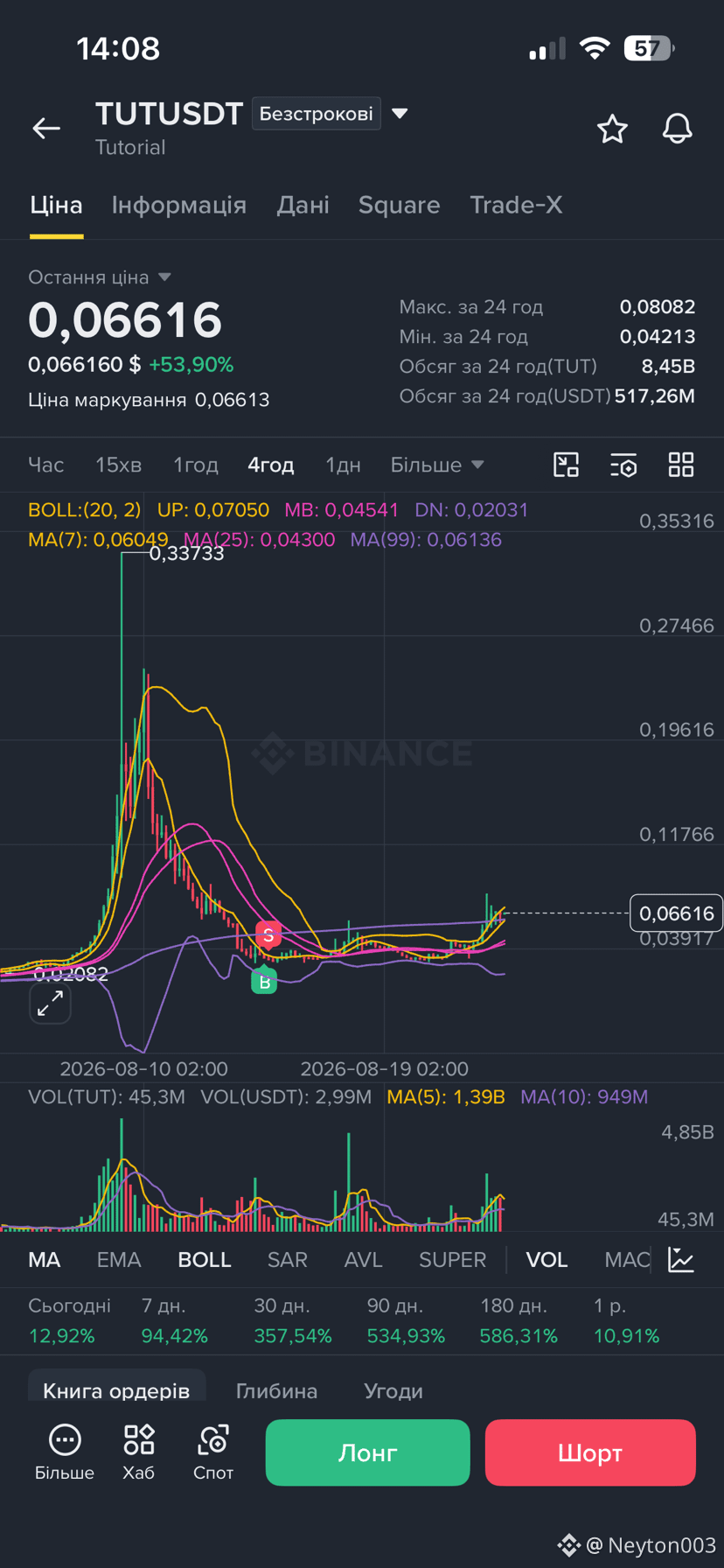
Task: Tap the Wi-Fi icon in status bar
Action: coord(595,48)
